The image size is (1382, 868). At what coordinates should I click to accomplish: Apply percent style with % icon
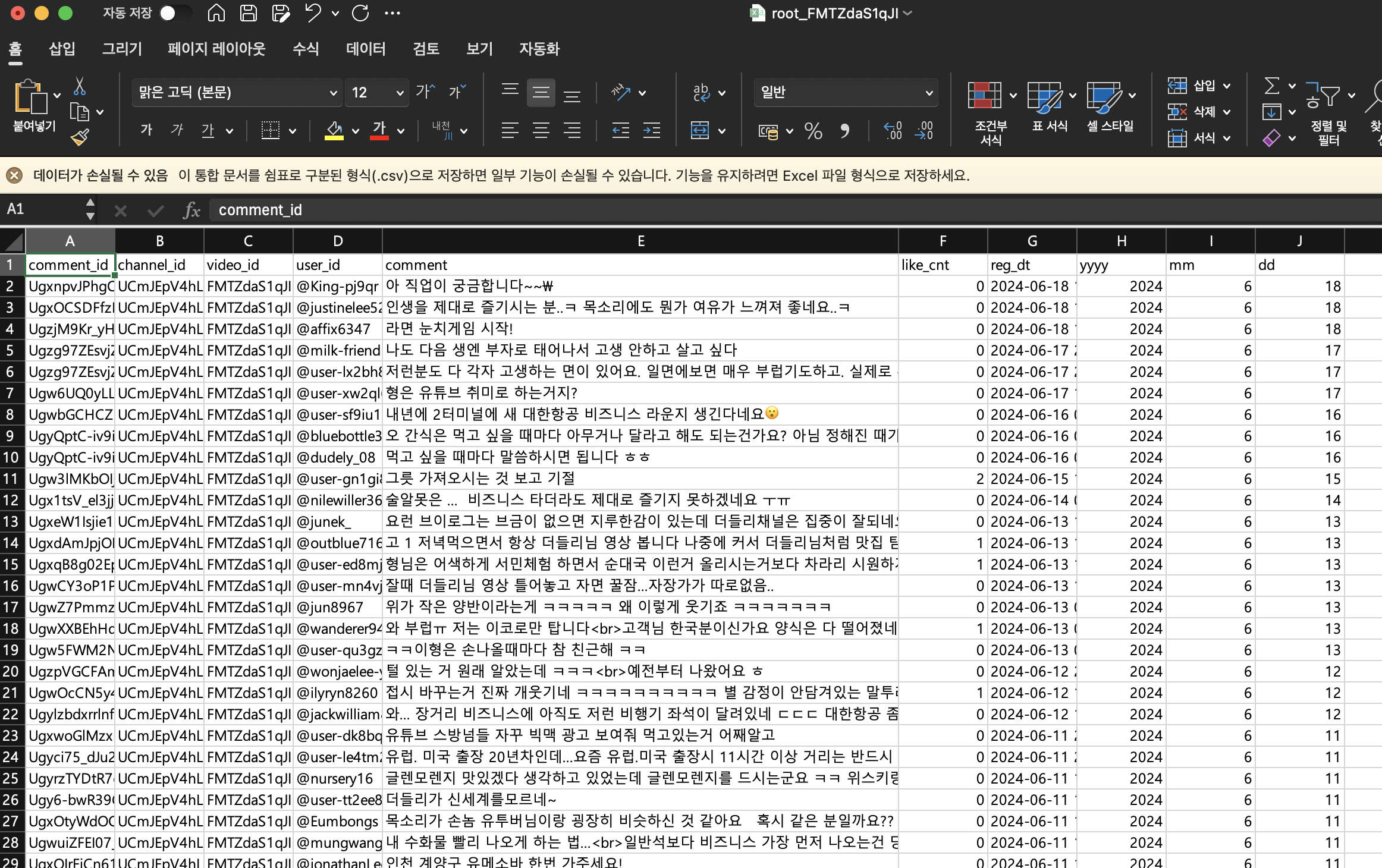813,131
